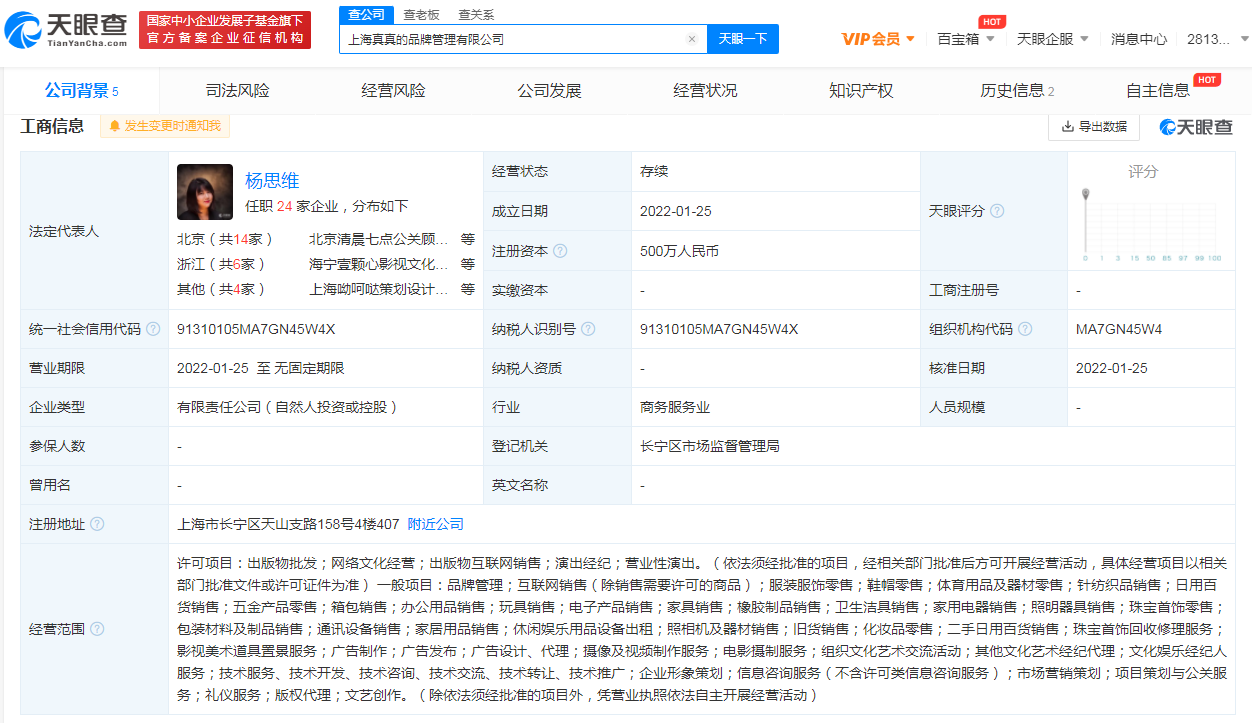The width and height of the screenshot is (1252, 723).
Task: Go to the 公司发展 tab
Action: pos(549,91)
